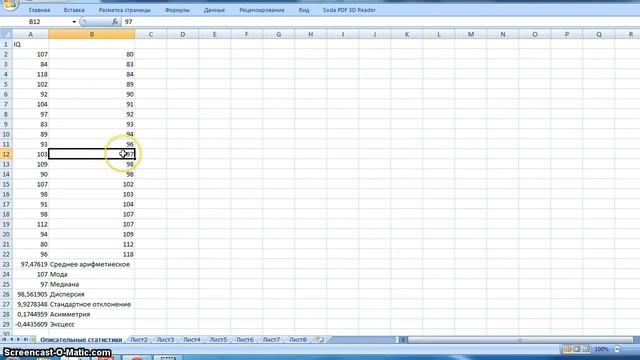Select row 12 header

(x=6, y=154)
